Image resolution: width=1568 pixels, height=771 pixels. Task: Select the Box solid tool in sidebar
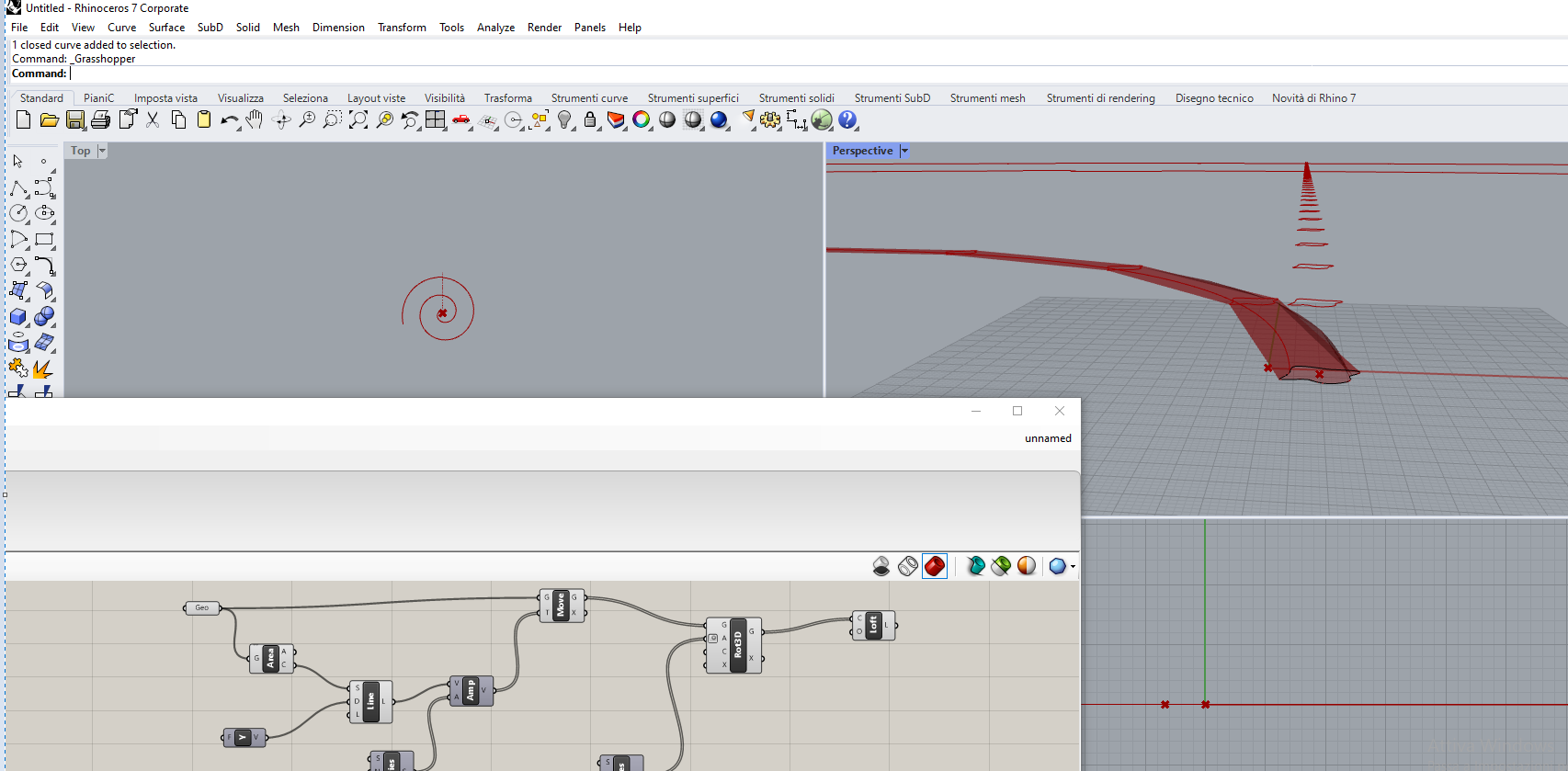[x=18, y=317]
